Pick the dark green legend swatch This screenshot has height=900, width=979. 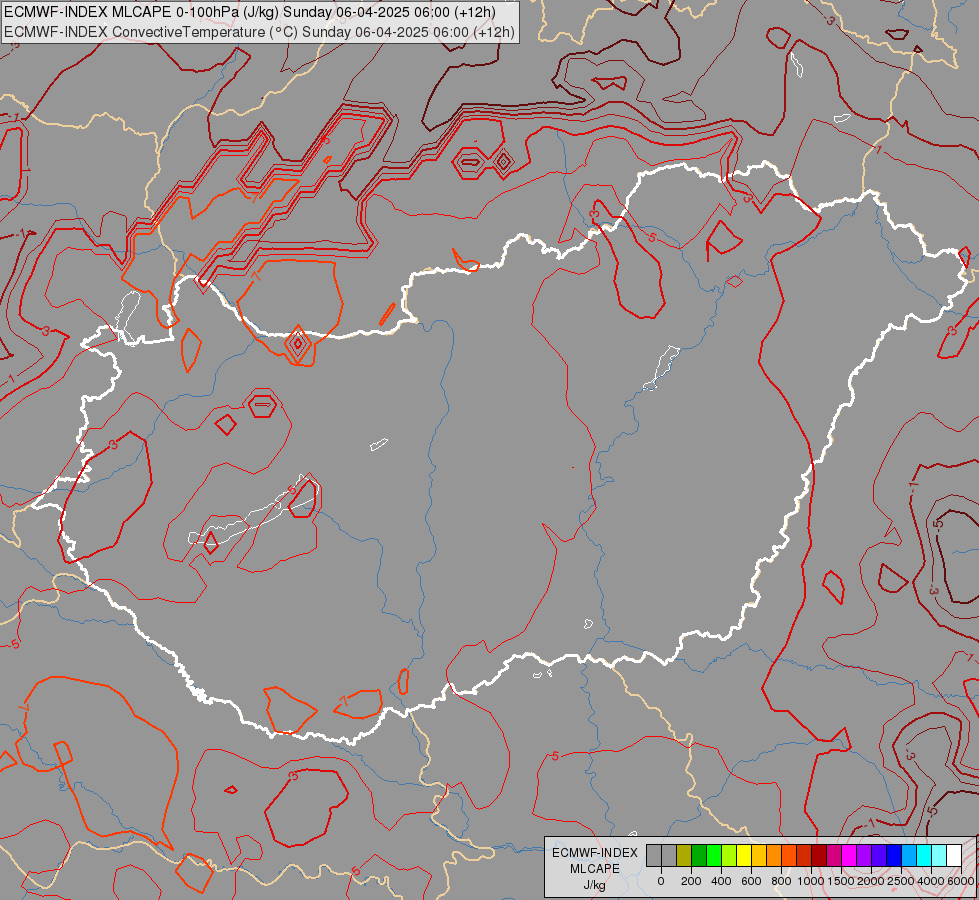click(699, 856)
